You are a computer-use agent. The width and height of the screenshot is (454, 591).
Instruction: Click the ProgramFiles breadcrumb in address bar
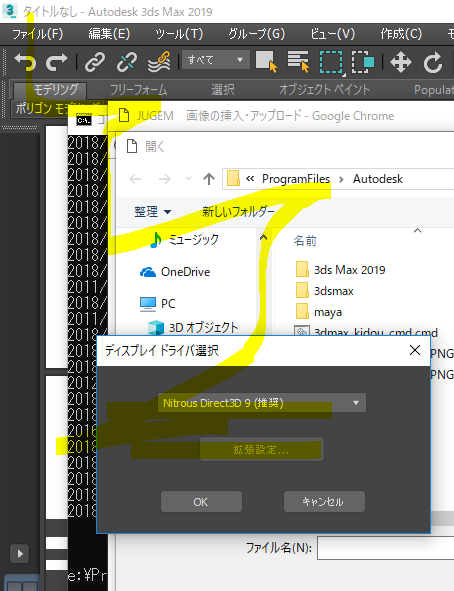tap(296, 179)
